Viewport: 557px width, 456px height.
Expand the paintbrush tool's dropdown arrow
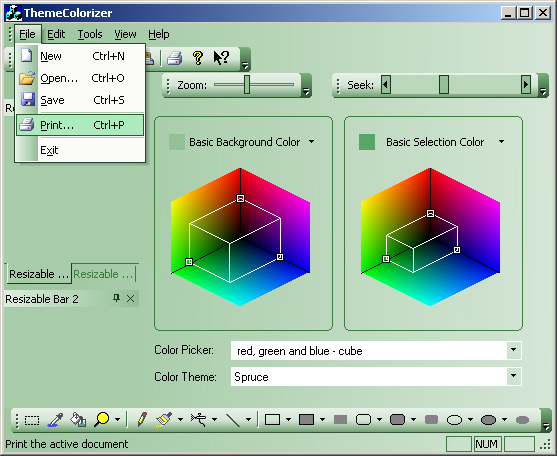coord(180,419)
